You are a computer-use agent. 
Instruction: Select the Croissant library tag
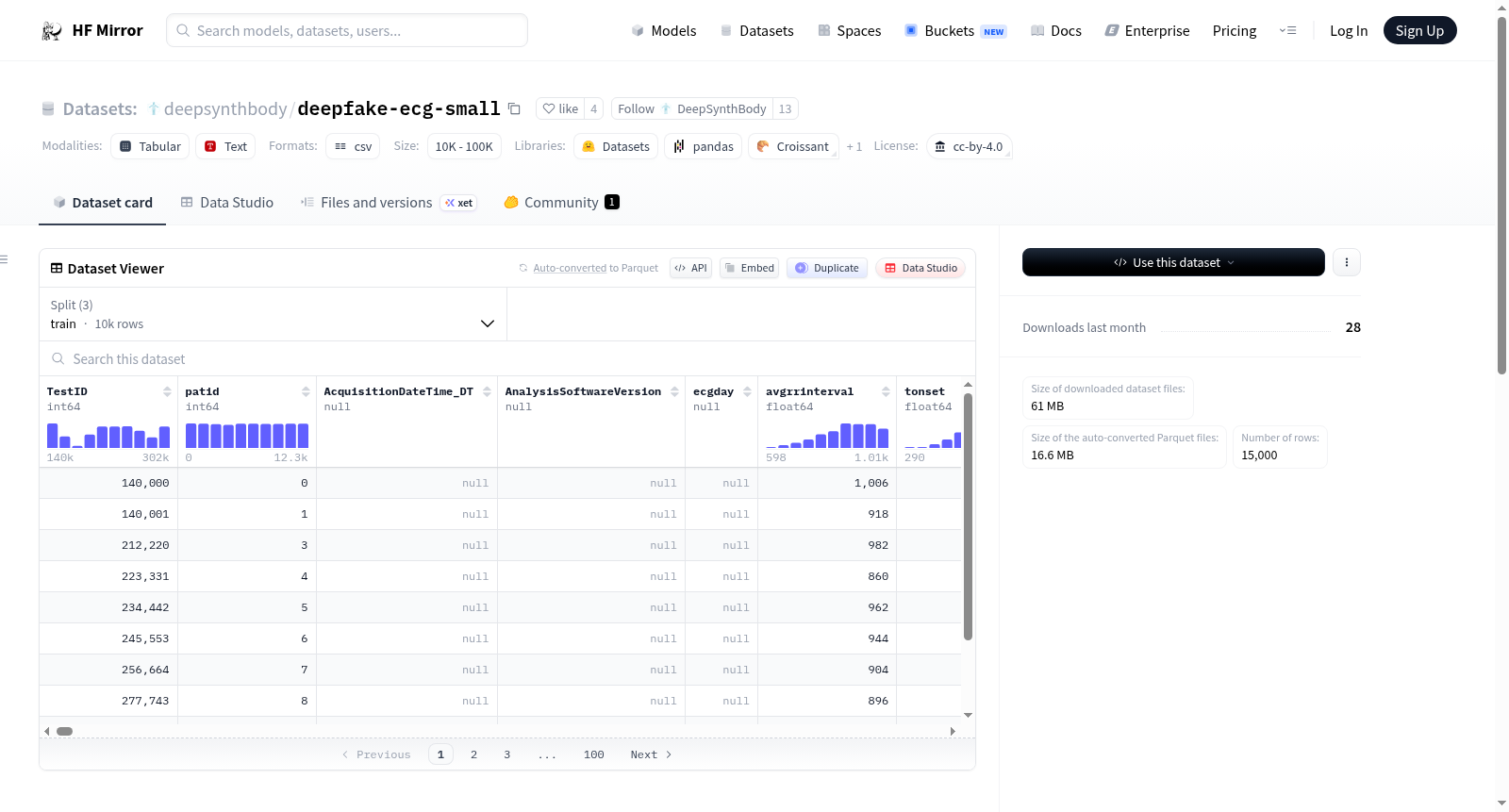tap(793, 146)
